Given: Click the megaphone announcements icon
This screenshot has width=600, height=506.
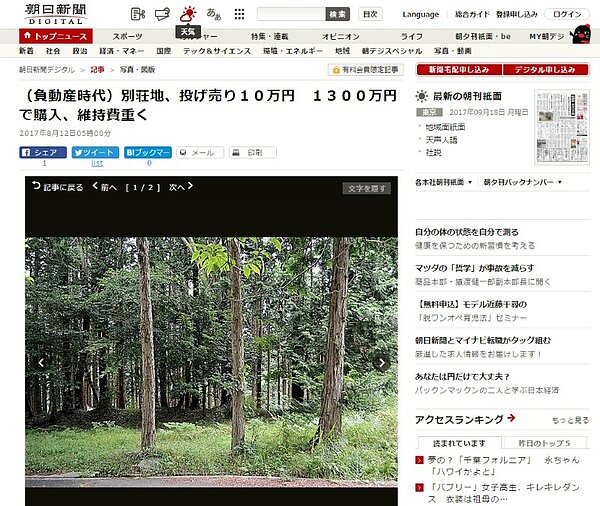Looking at the screenshot, I should tap(162, 14).
